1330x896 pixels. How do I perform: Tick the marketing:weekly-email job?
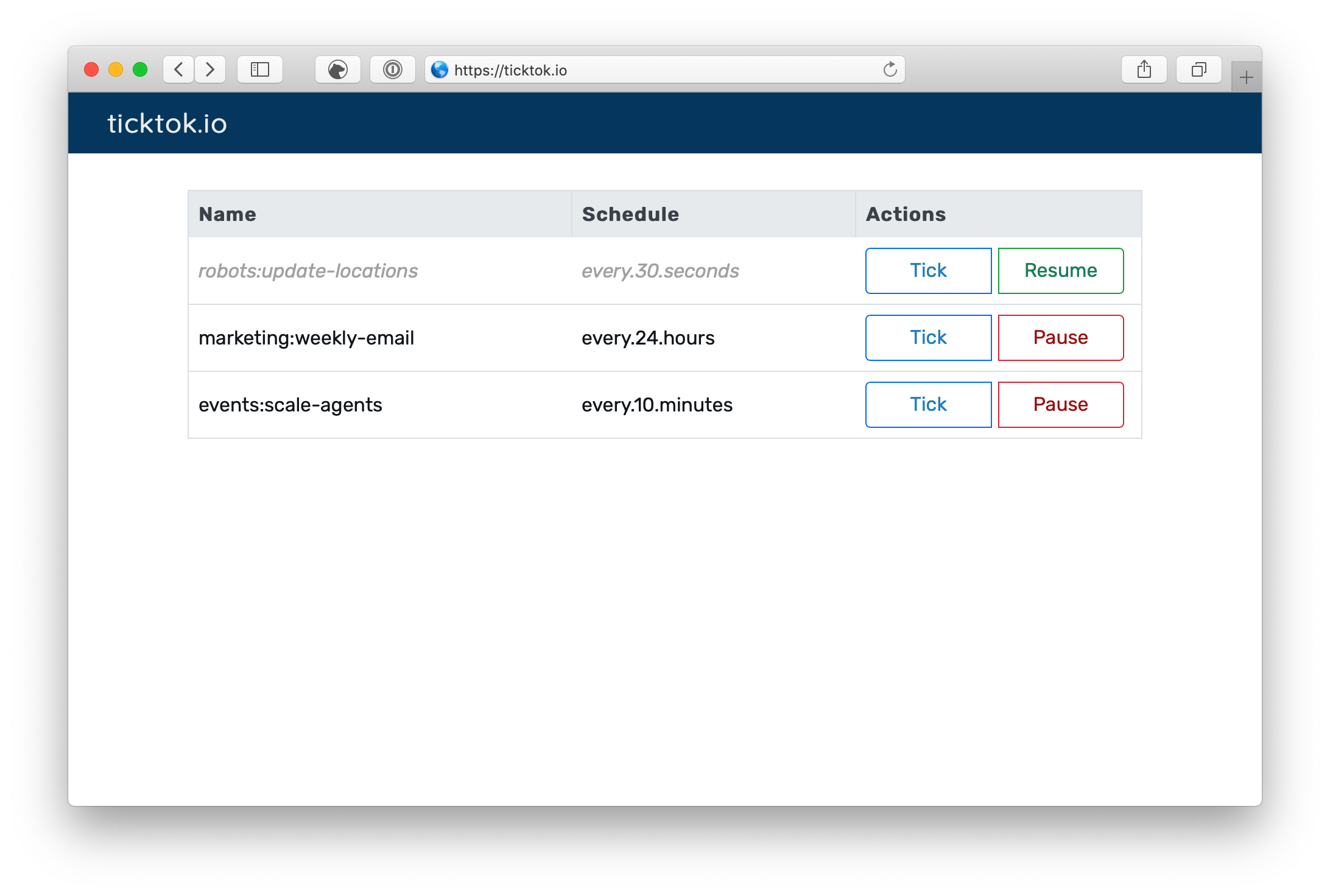coord(928,338)
